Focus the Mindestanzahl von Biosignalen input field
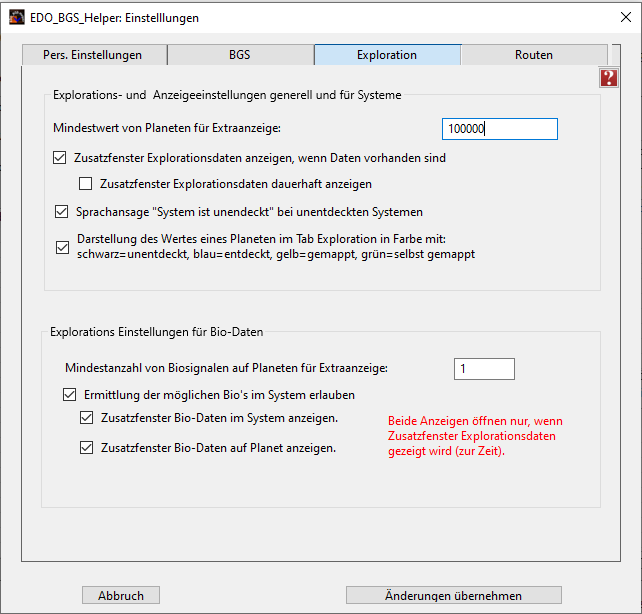Screen dimensions: 642x614 coord(484,369)
